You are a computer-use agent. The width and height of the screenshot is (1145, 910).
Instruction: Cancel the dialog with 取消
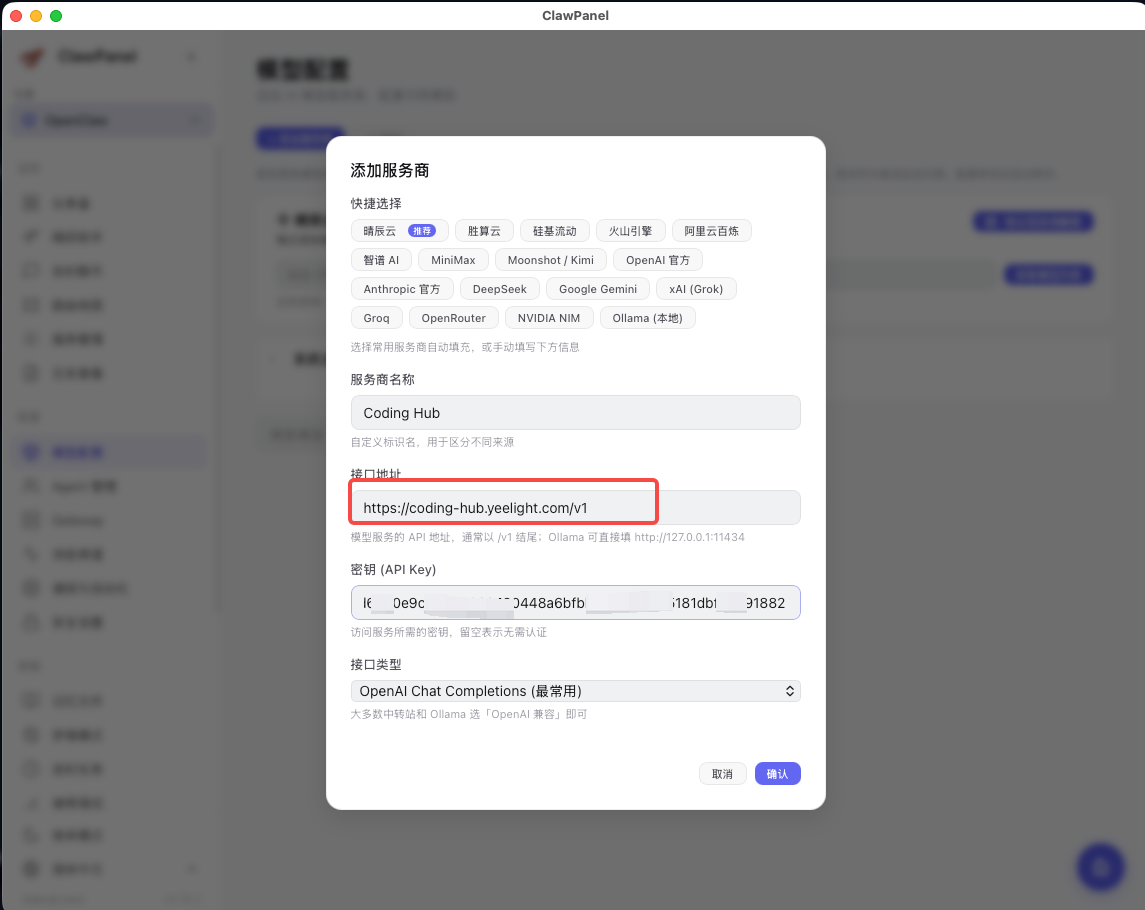pos(722,773)
